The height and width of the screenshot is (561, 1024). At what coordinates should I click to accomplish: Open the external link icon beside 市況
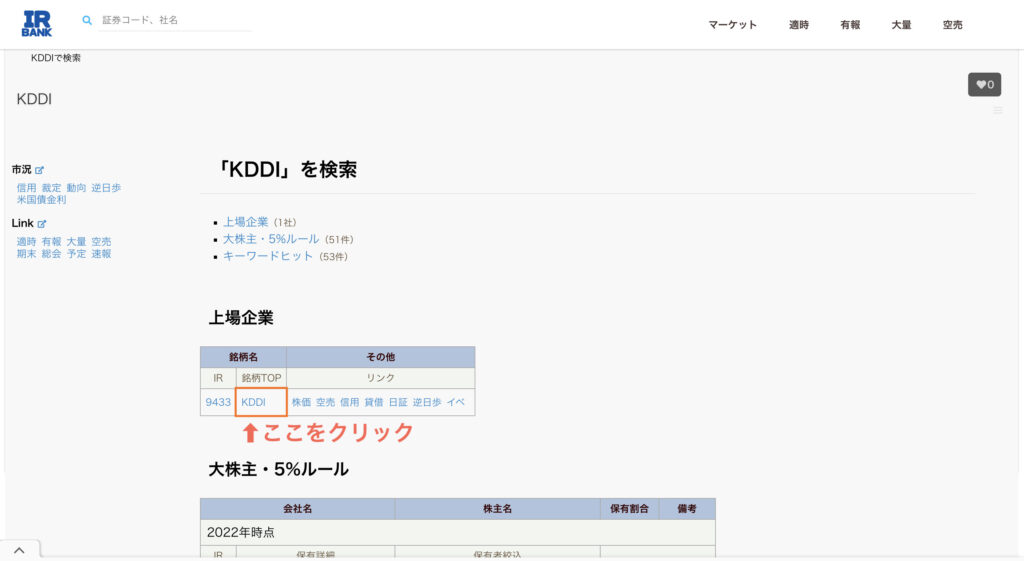(39, 170)
